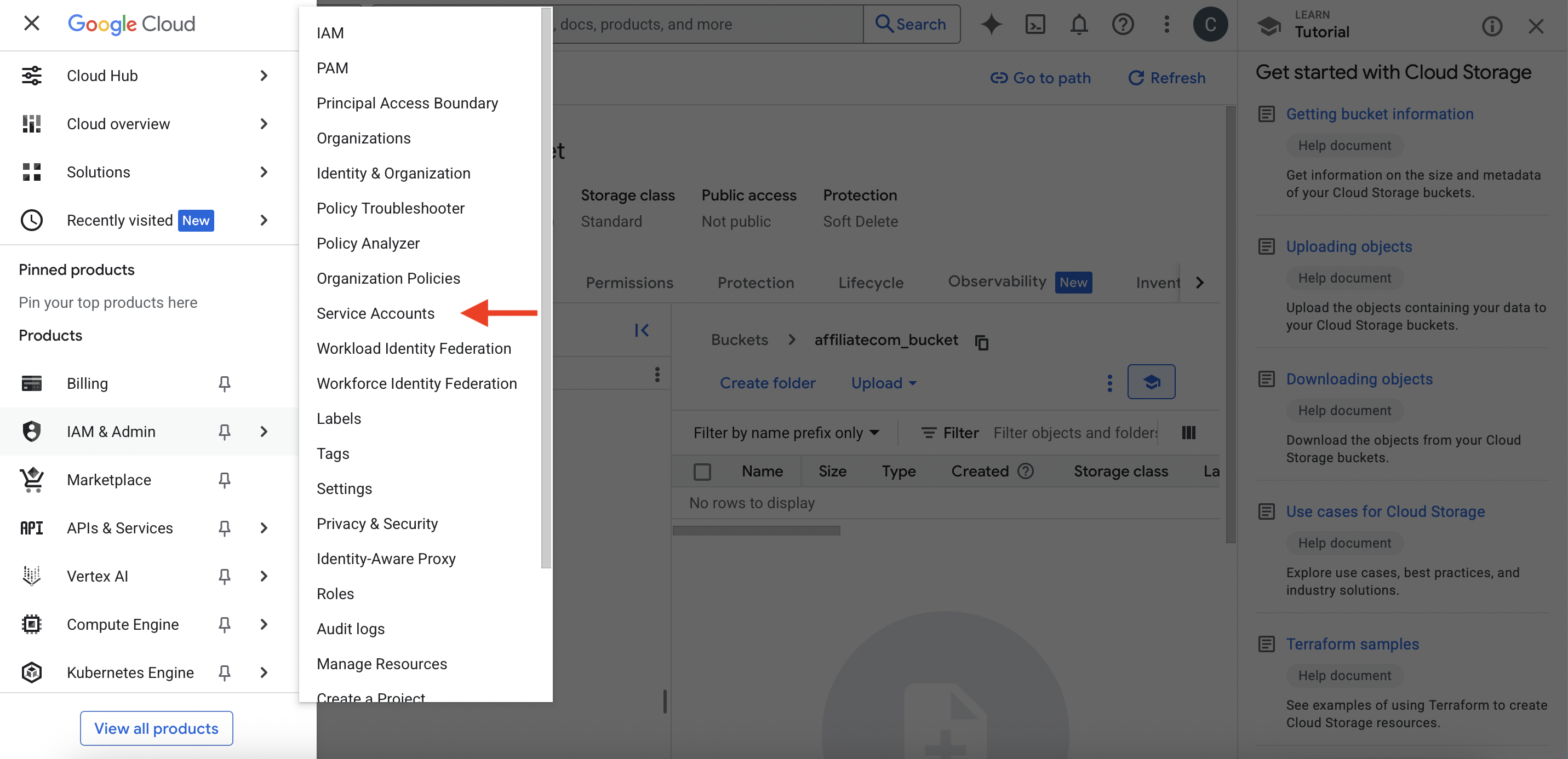Check the select-all objects checkbox
The image size is (1568, 759).
click(x=702, y=472)
